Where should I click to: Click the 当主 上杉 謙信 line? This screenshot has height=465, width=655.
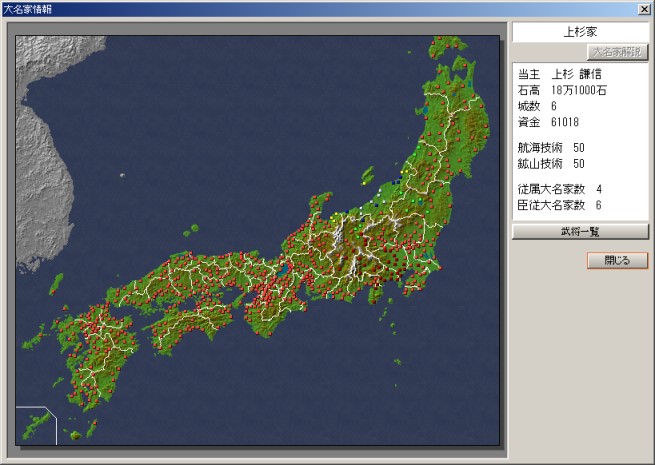[x=560, y=74]
